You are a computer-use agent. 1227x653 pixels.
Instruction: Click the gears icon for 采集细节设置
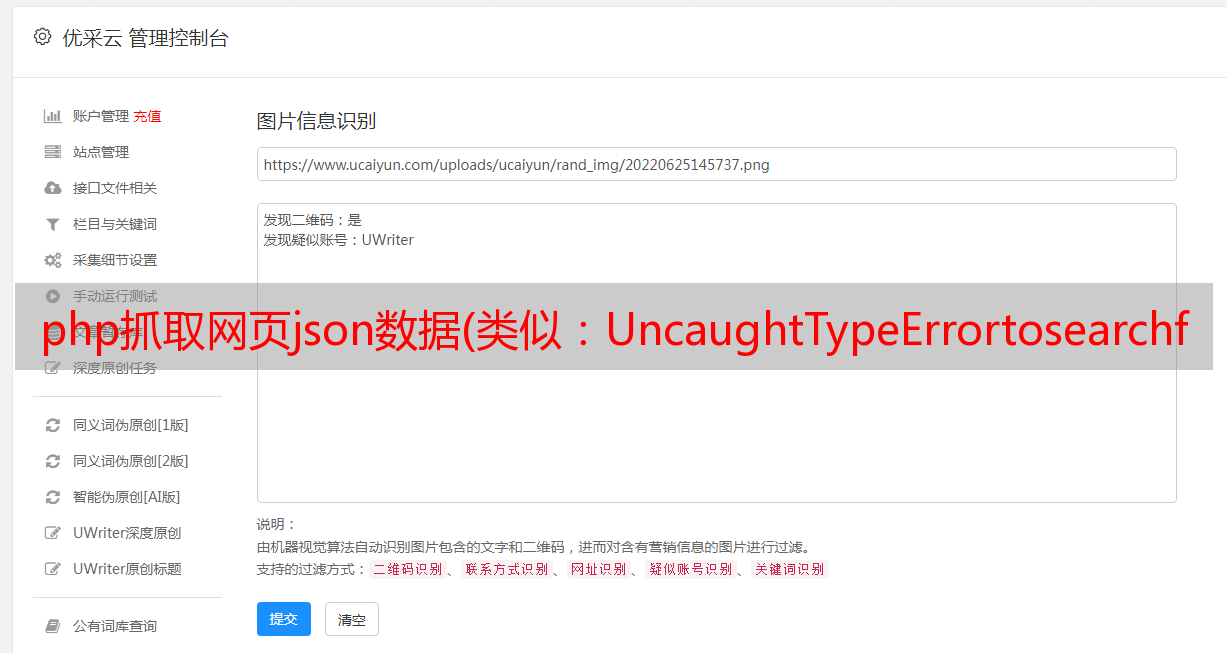pos(53,260)
